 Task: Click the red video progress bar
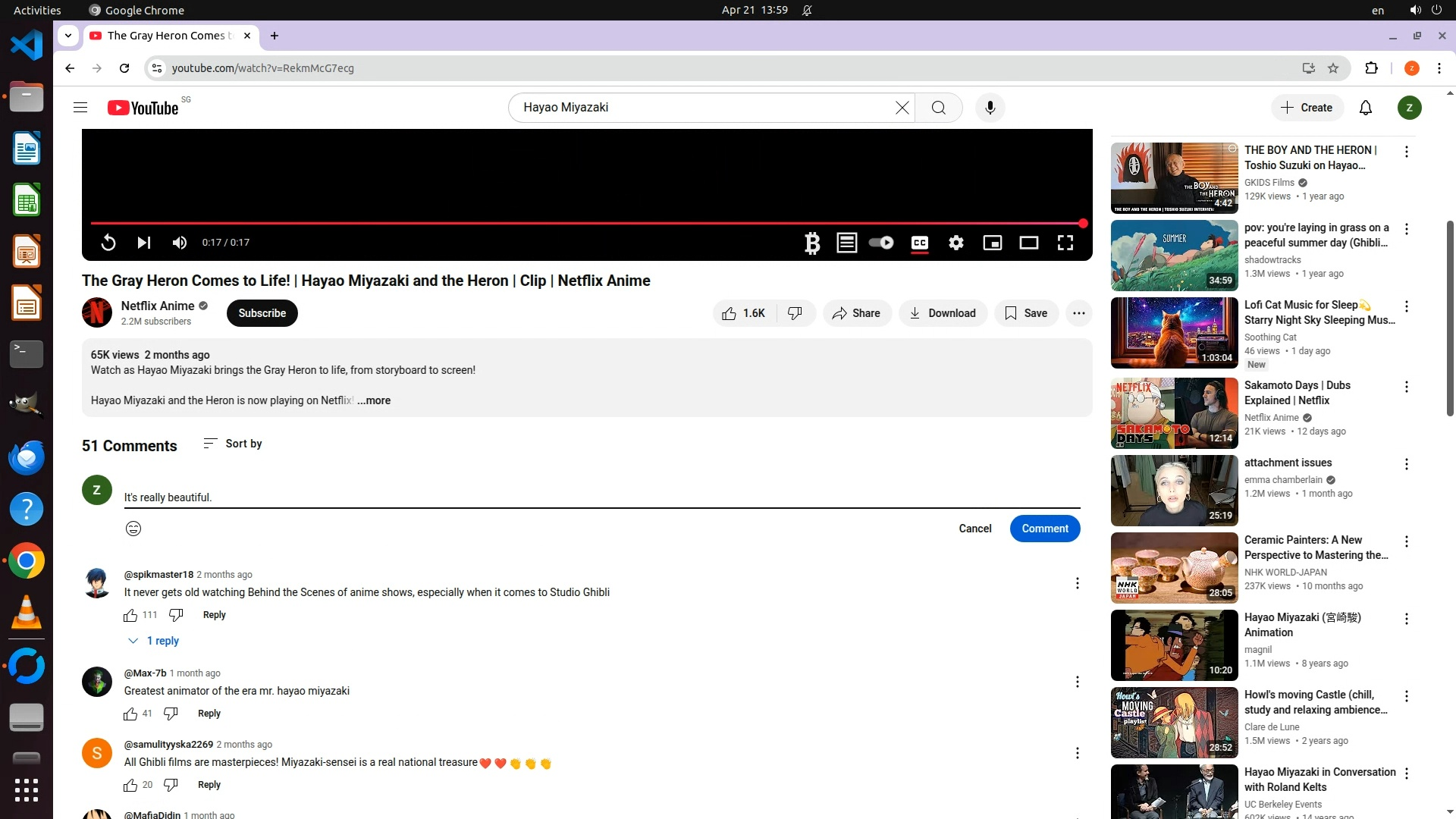[x=584, y=224]
